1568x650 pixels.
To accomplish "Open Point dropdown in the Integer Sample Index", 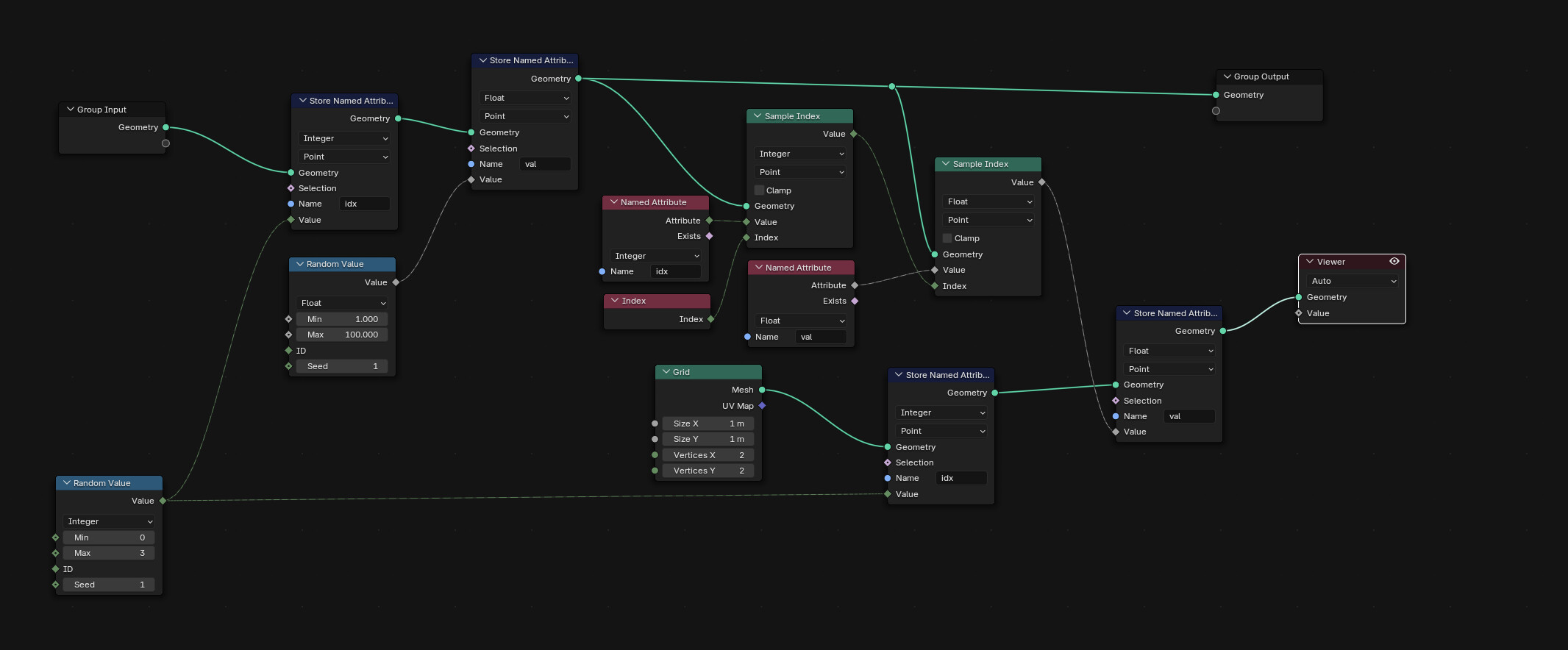I will [x=800, y=172].
